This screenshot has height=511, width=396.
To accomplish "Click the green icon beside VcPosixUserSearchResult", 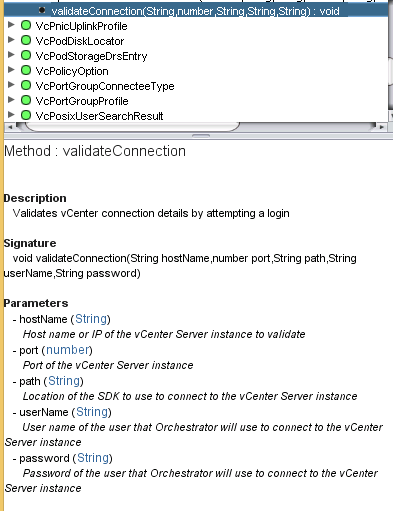I will pyautogui.click(x=26, y=116).
